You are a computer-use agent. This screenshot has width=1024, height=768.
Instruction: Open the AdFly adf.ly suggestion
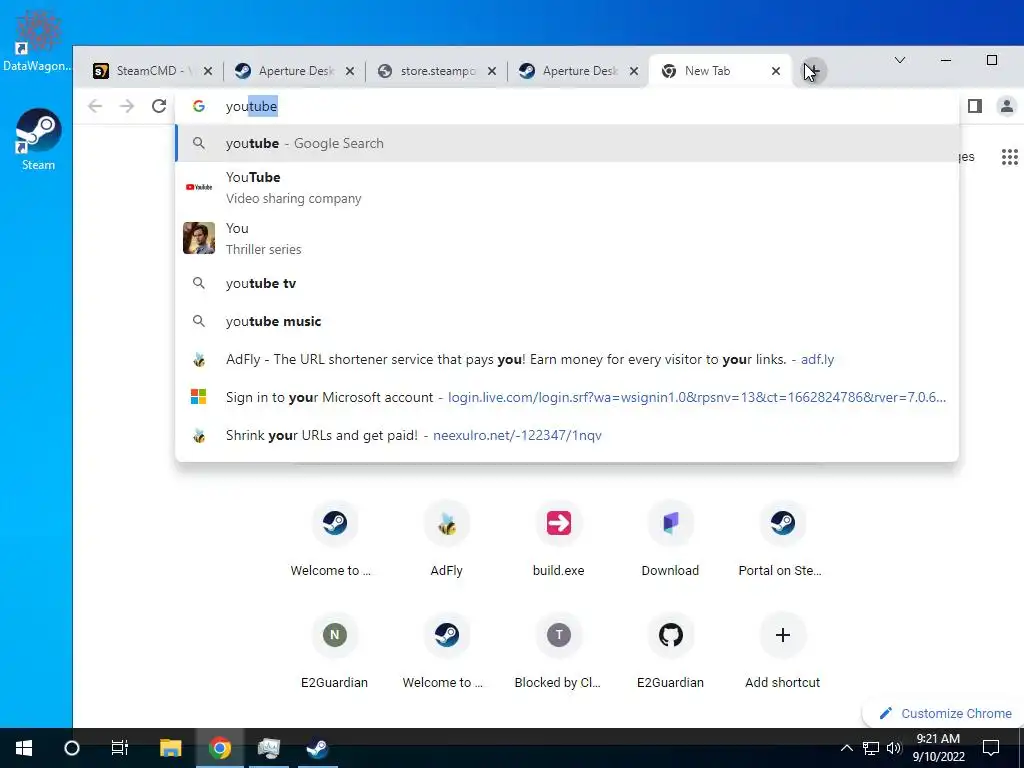(x=567, y=359)
